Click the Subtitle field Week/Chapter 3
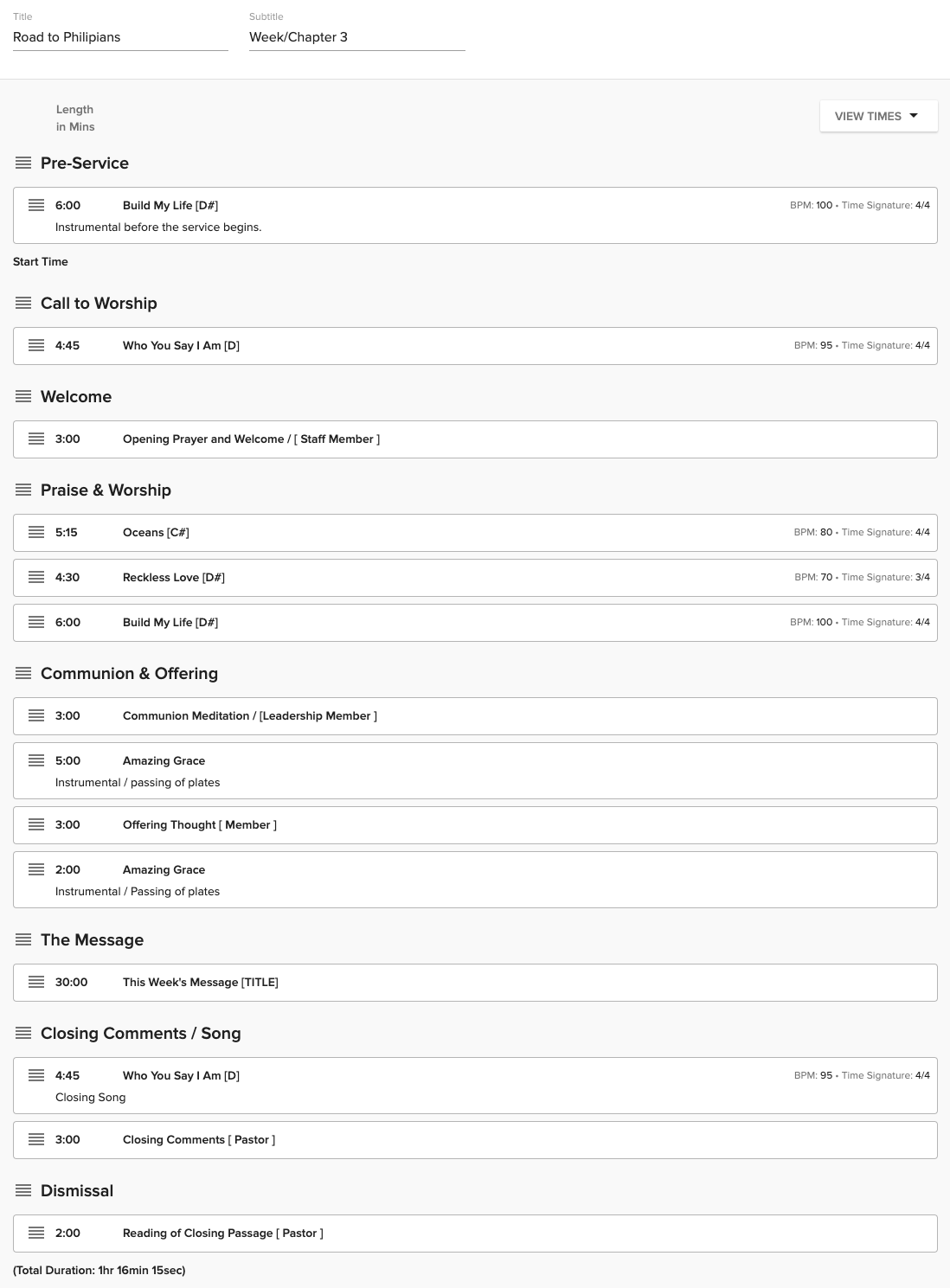The height and width of the screenshot is (1288, 950). click(356, 37)
